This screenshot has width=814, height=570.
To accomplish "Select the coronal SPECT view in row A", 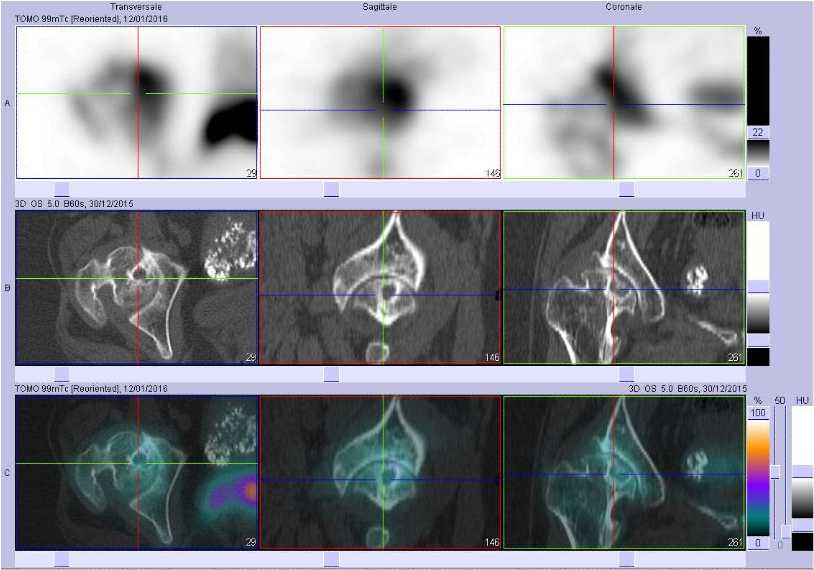I will pos(624,102).
